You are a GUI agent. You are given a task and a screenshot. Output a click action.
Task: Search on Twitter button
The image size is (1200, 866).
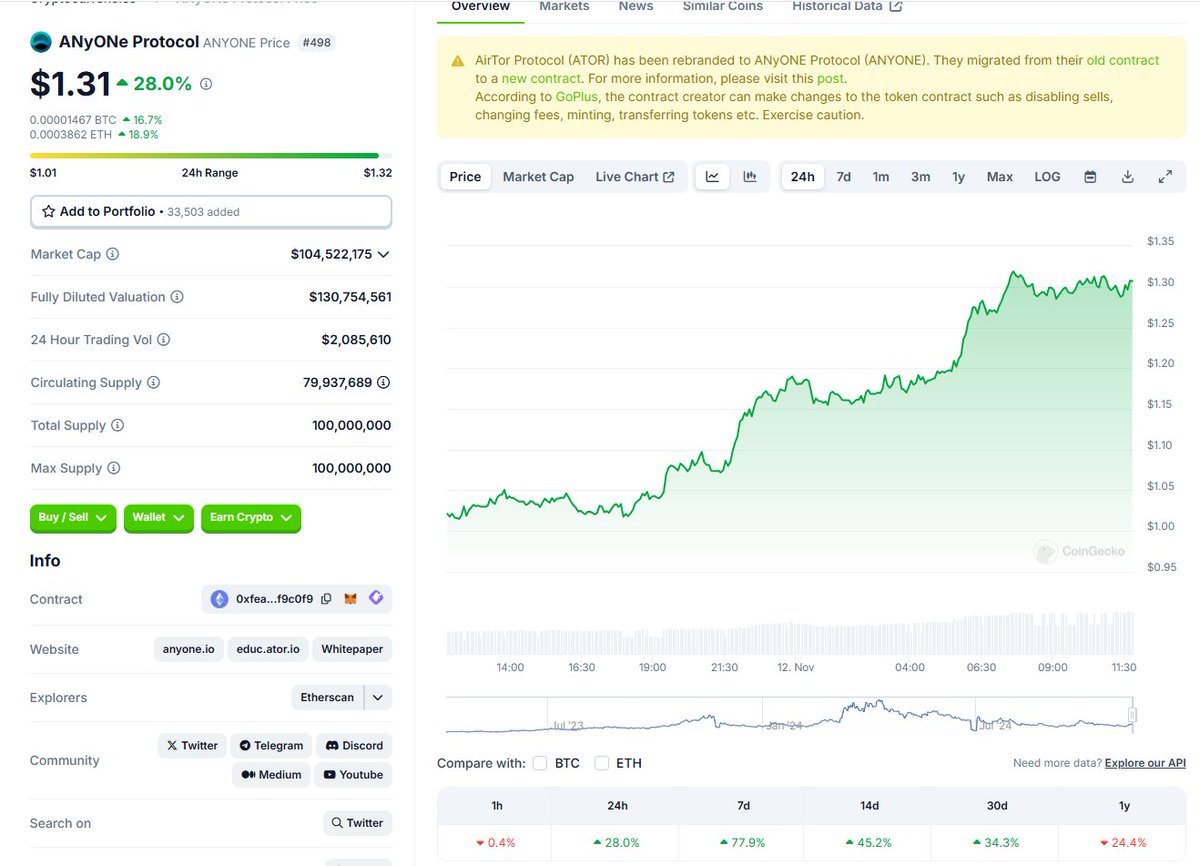357,823
